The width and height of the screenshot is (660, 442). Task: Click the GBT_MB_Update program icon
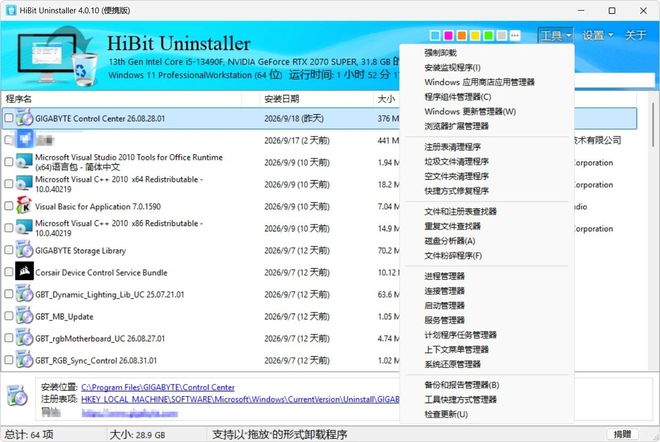pos(24,316)
